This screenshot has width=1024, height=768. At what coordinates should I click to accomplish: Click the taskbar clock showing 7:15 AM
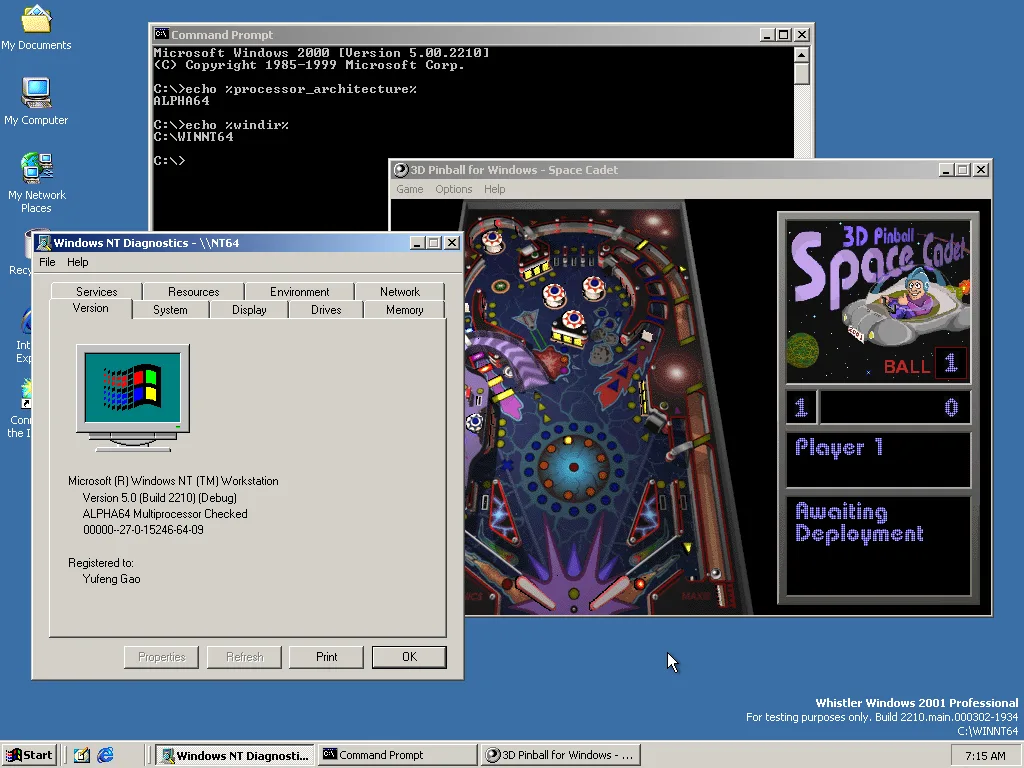985,756
